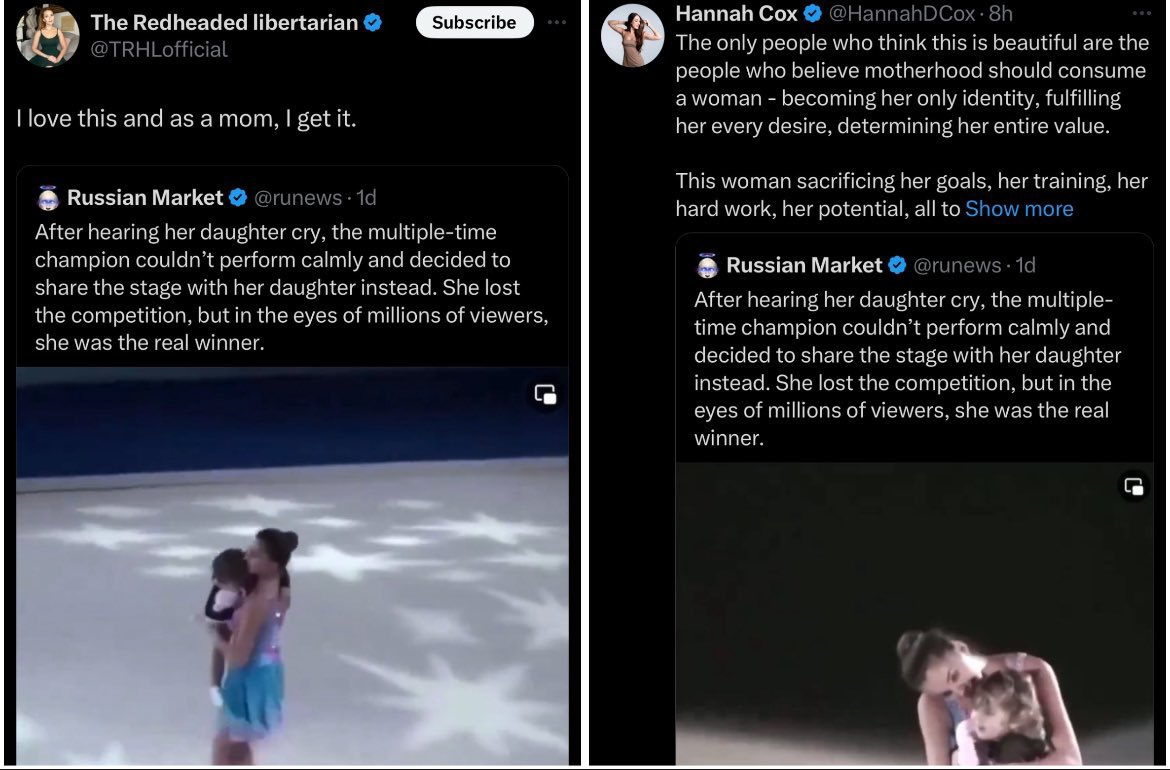Click the 8h timestamp on Hannah's post
Image resolution: width=1170 pixels, height=770 pixels.
click(1001, 13)
